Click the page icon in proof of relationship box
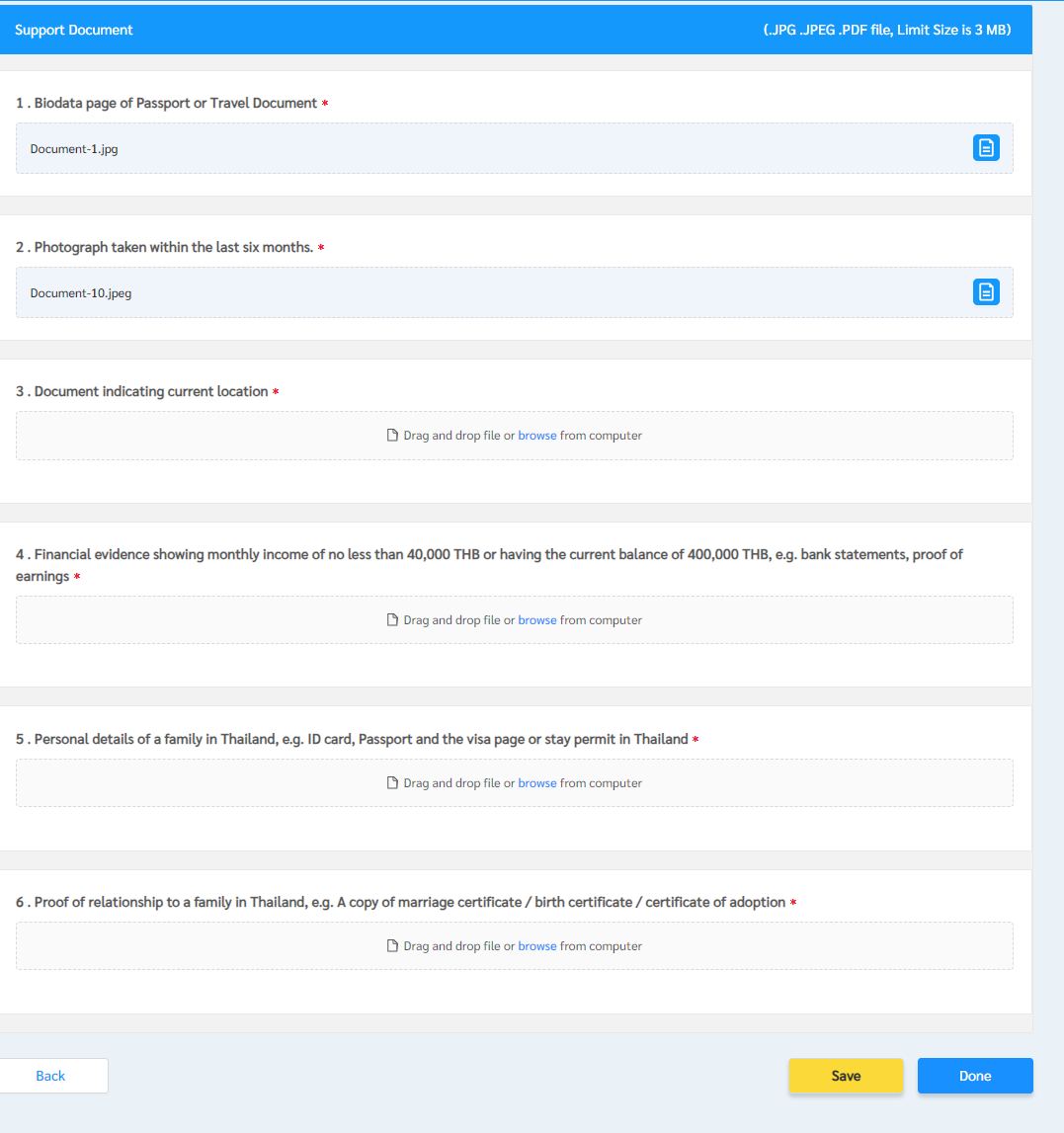 point(392,946)
